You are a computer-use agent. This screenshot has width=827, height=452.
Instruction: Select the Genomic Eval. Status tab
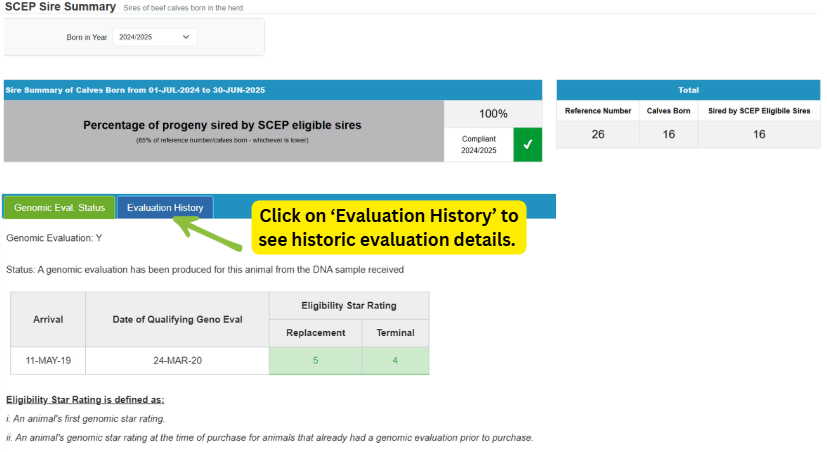(59, 207)
